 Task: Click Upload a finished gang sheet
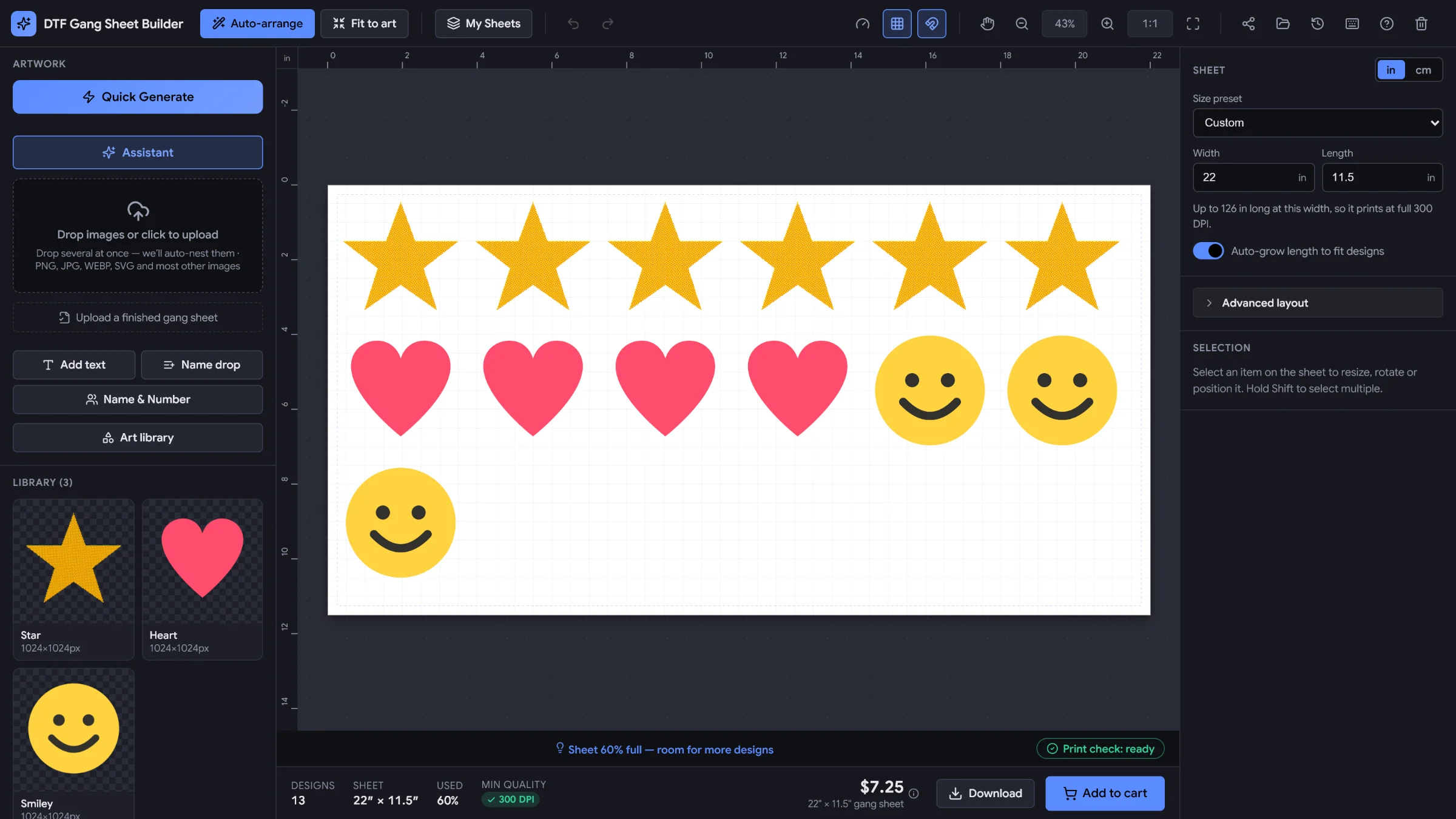[x=138, y=317]
